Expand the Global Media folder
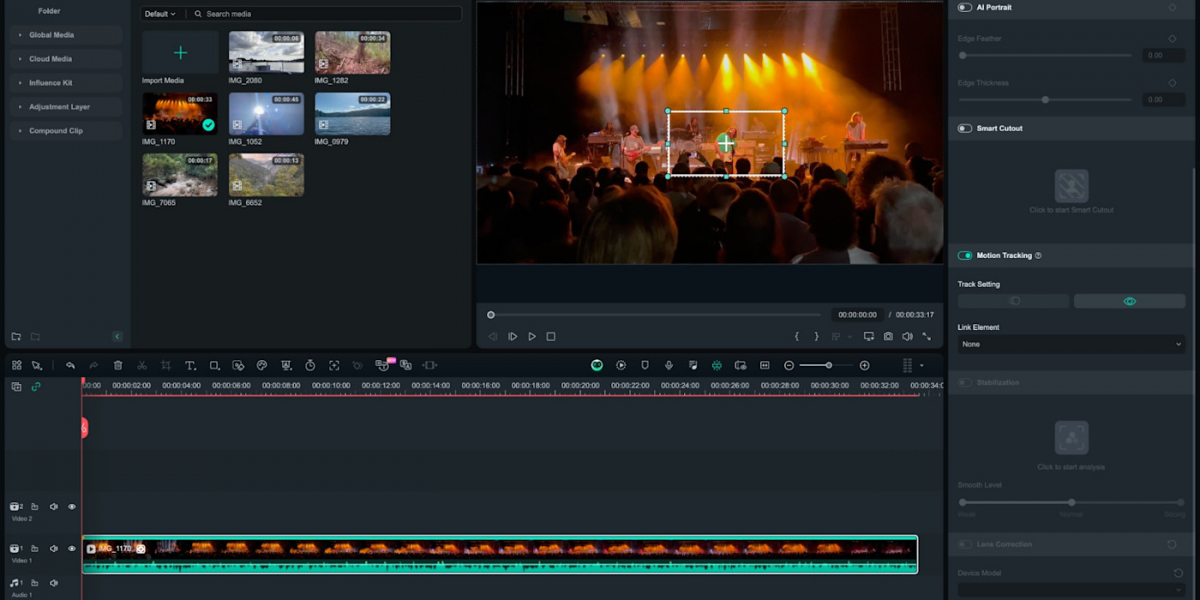1200x600 pixels. pyautogui.click(x=65, y=35)
